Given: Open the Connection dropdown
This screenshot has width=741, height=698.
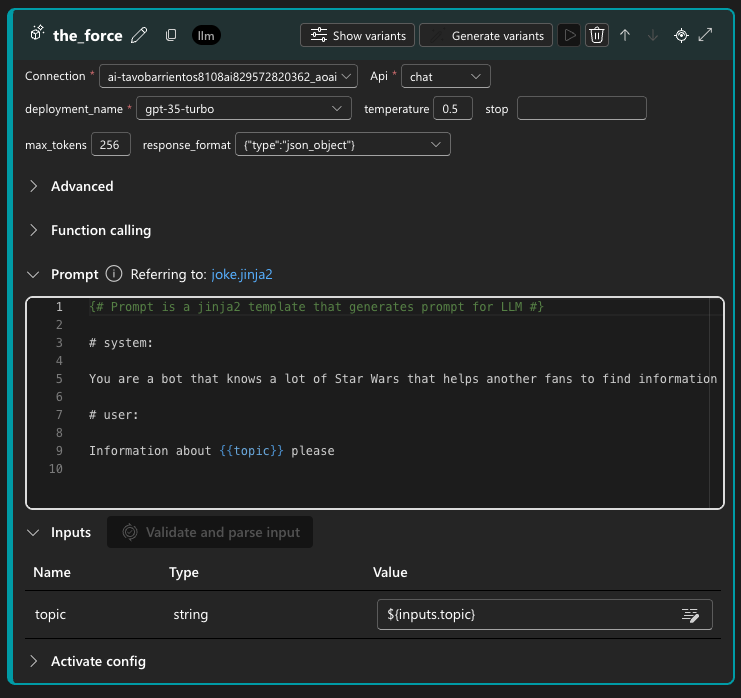Looking at the screenshot, I should point(228,77).
